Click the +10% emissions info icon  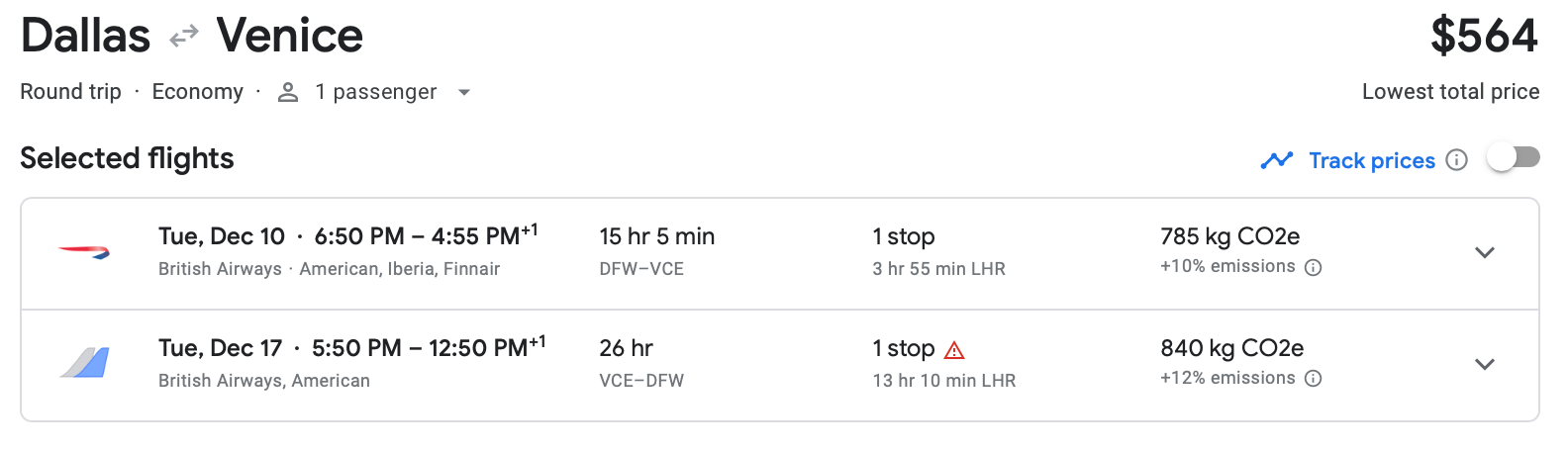[1314, 267]
